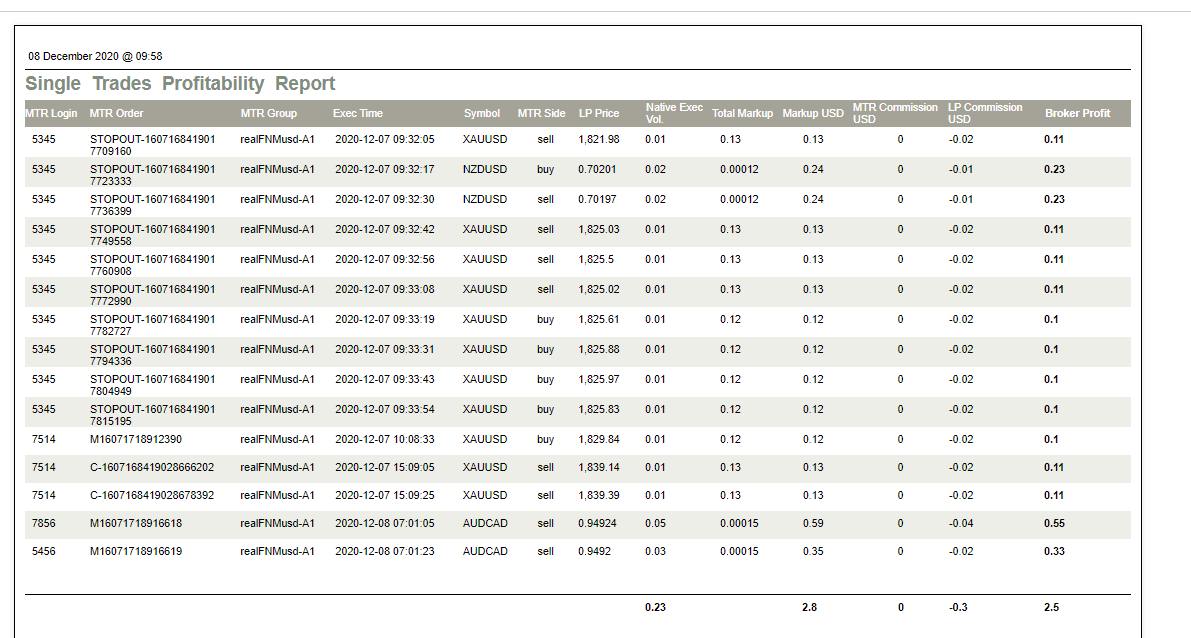Click the total Broker Profit 2.5 value
Viewport: 1191px width, 638px height.
(1051, 607)
